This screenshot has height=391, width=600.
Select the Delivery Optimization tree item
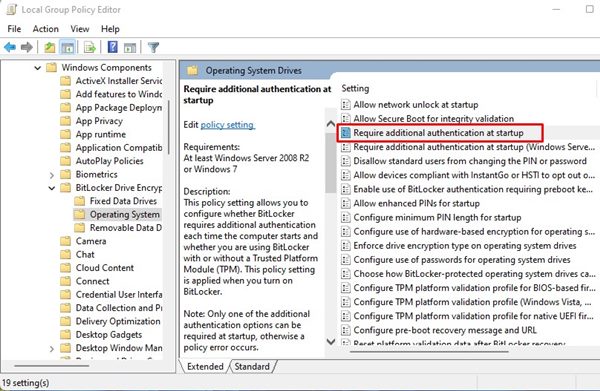click(118, 321)
